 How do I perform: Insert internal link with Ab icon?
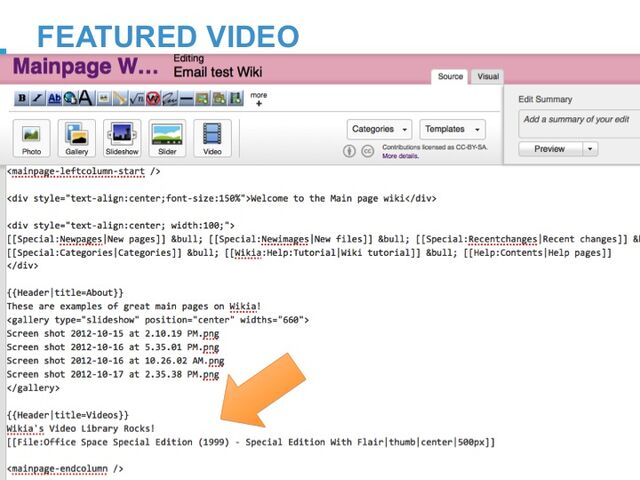tap(54, 98)
